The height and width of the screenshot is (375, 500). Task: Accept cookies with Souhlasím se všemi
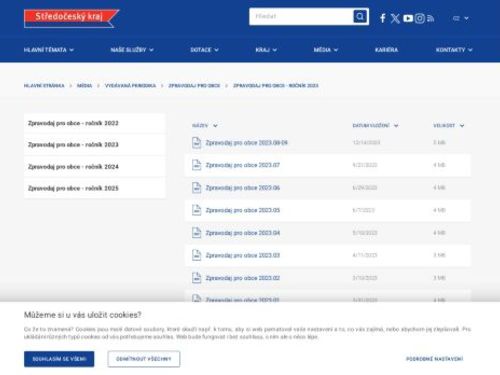tap(59, 359)
